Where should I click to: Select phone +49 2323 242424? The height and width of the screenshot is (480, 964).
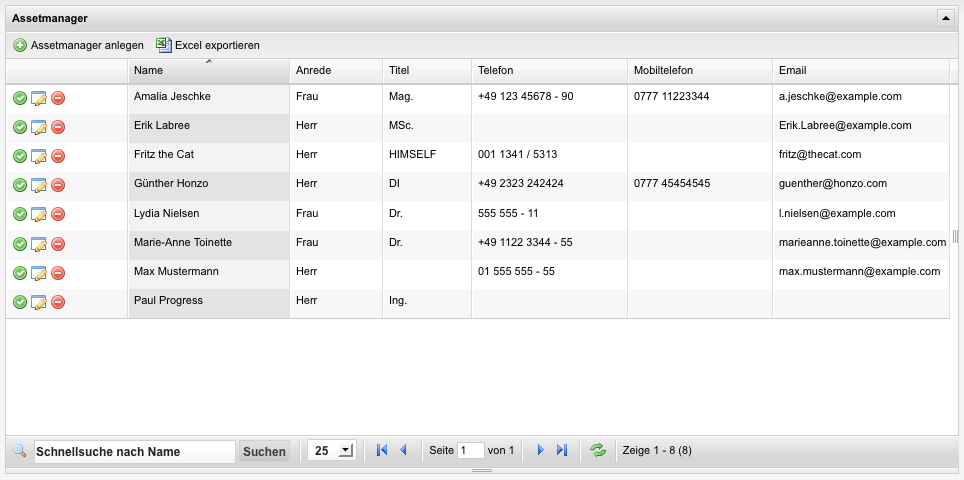tap(520, 183)
